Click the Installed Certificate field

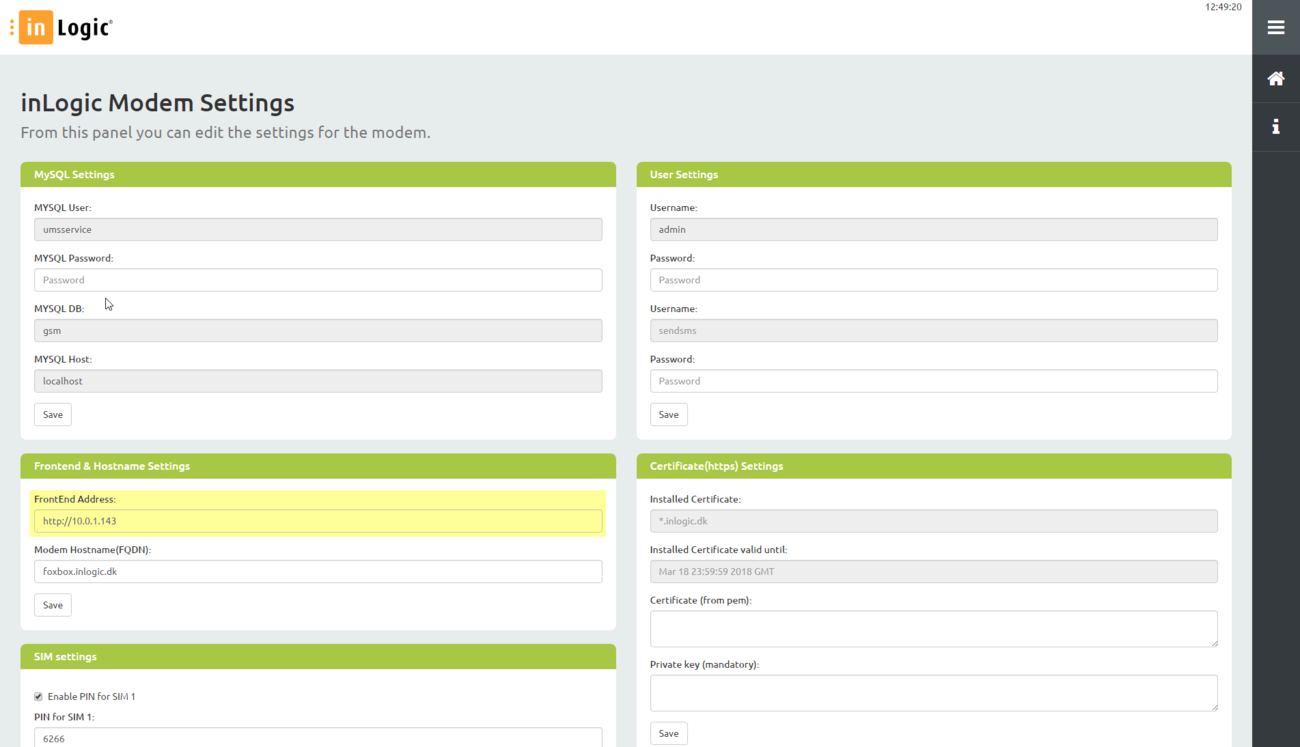[x=933, y=521]
